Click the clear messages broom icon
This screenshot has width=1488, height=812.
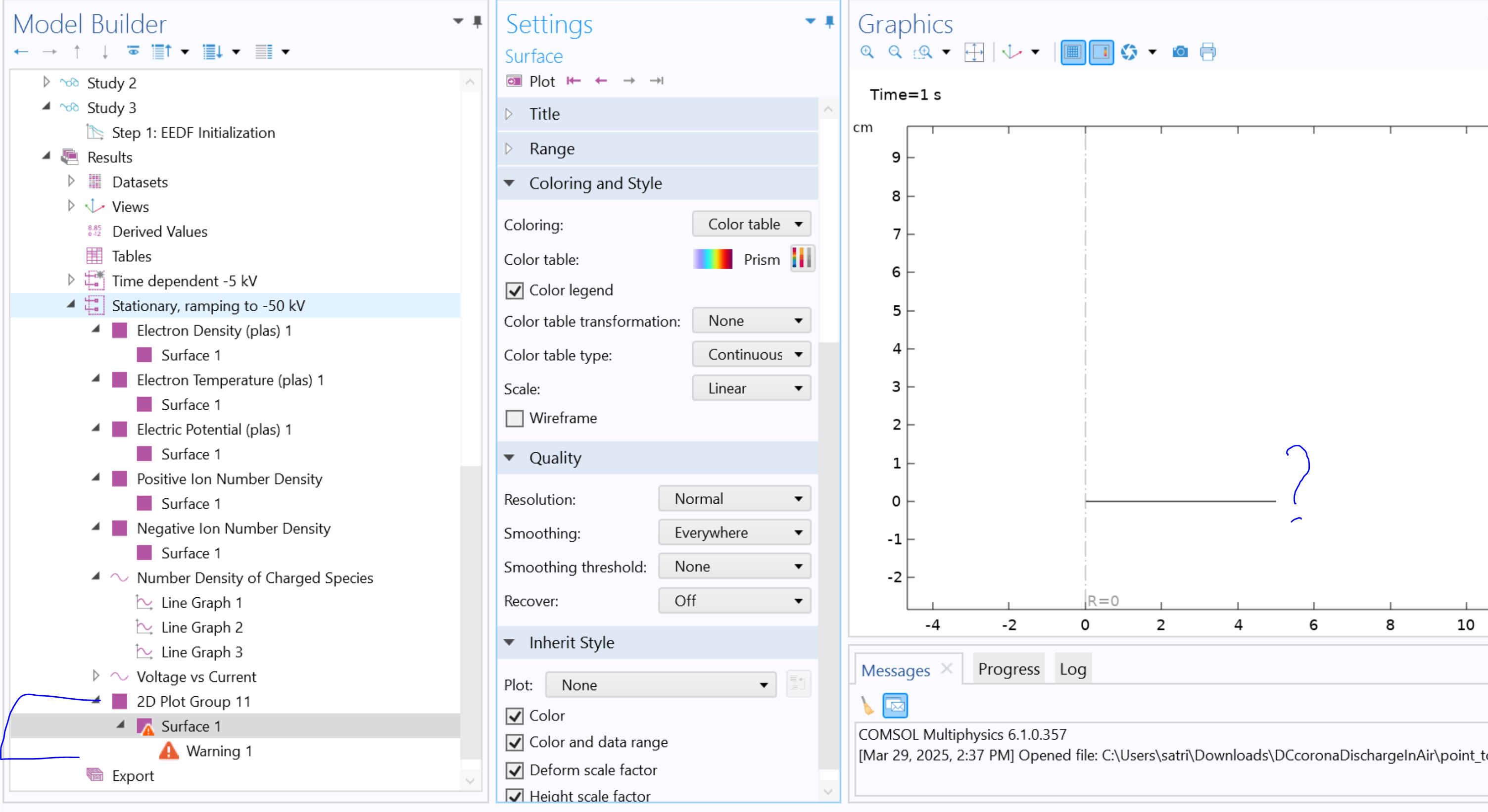[867, 705]
